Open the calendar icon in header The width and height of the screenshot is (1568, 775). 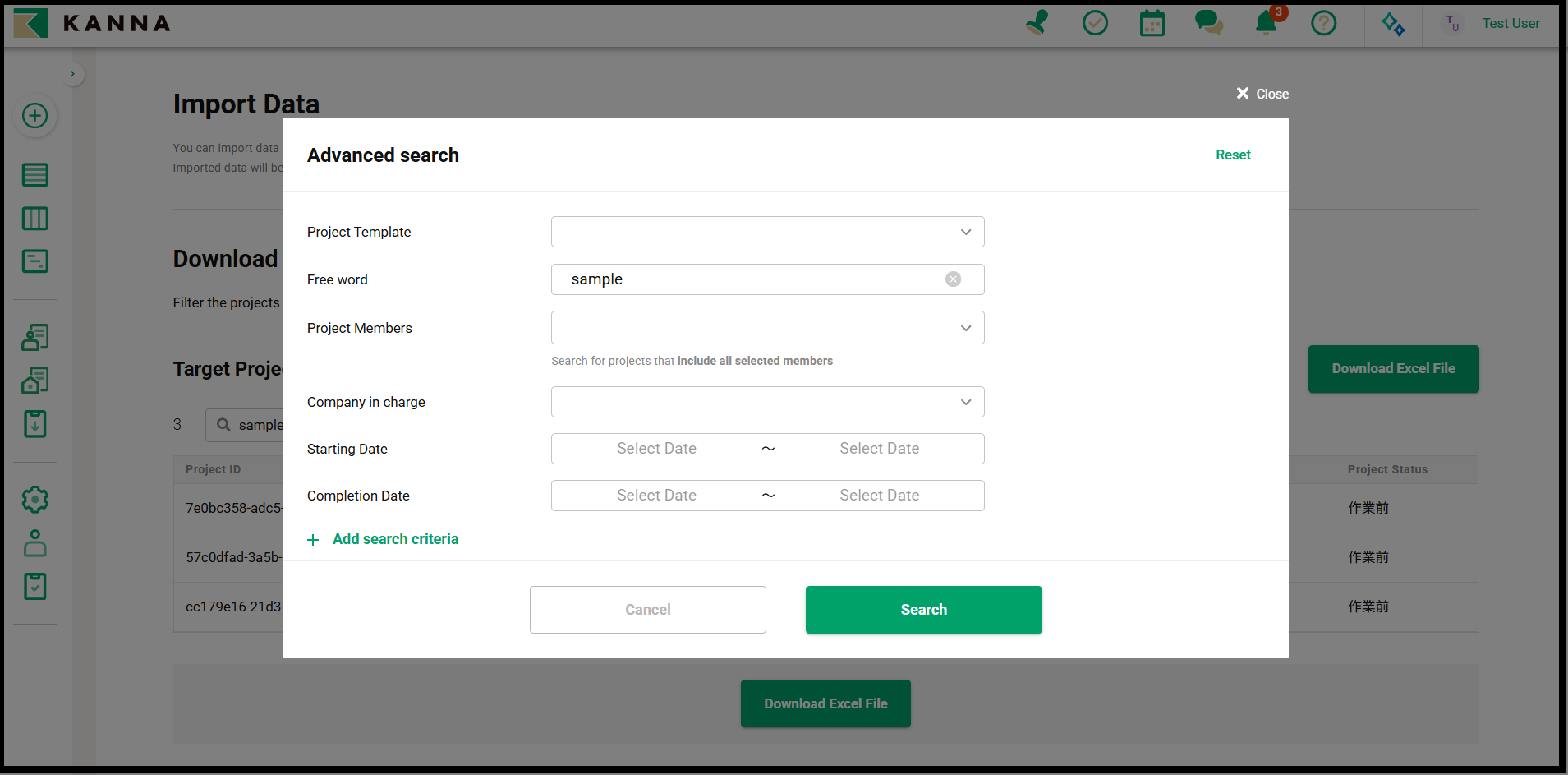(1152, 23)
